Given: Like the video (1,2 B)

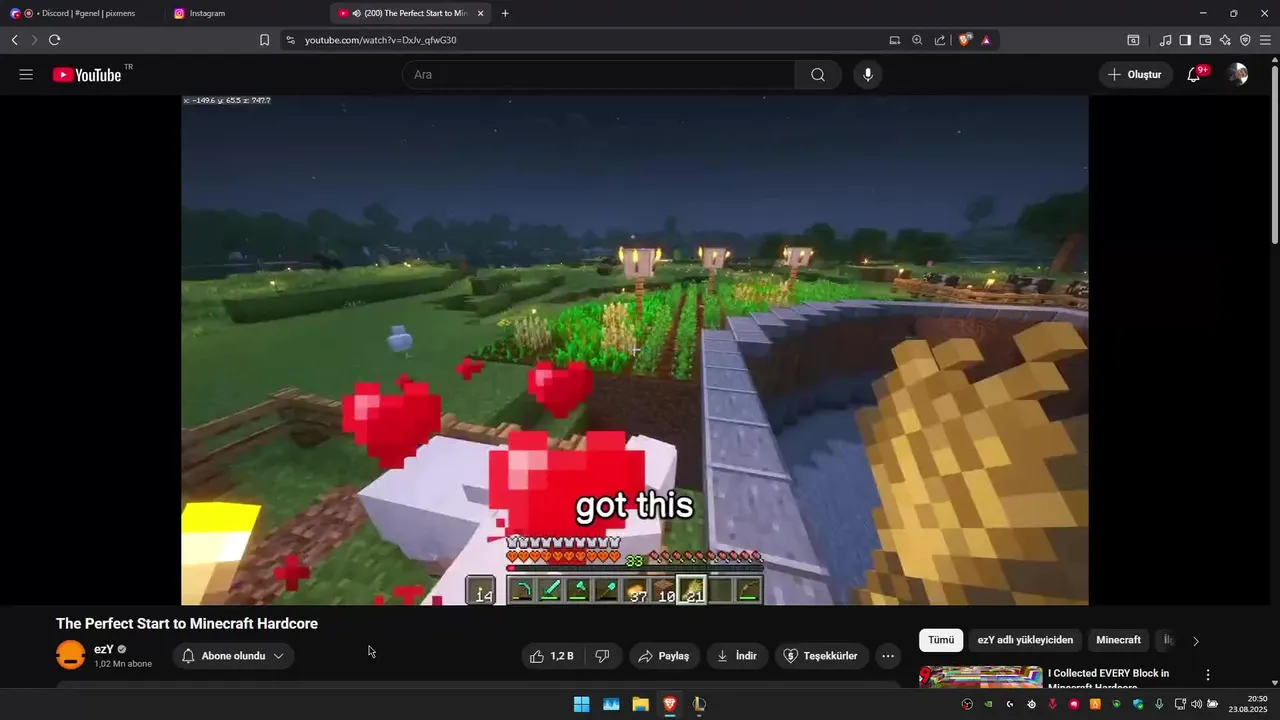Looking at the screenshot, I should pyautogui.click(x=551, y=656).
